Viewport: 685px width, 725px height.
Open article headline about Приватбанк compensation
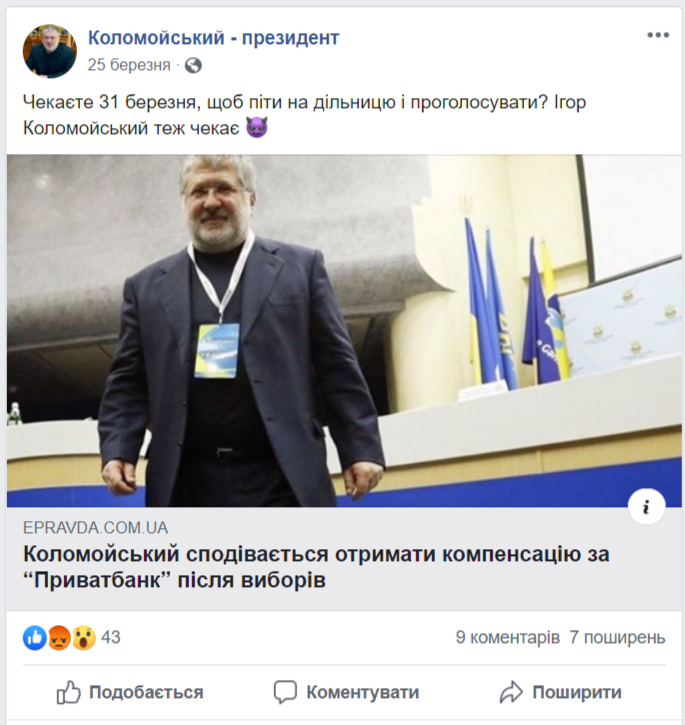pos(316,566)
